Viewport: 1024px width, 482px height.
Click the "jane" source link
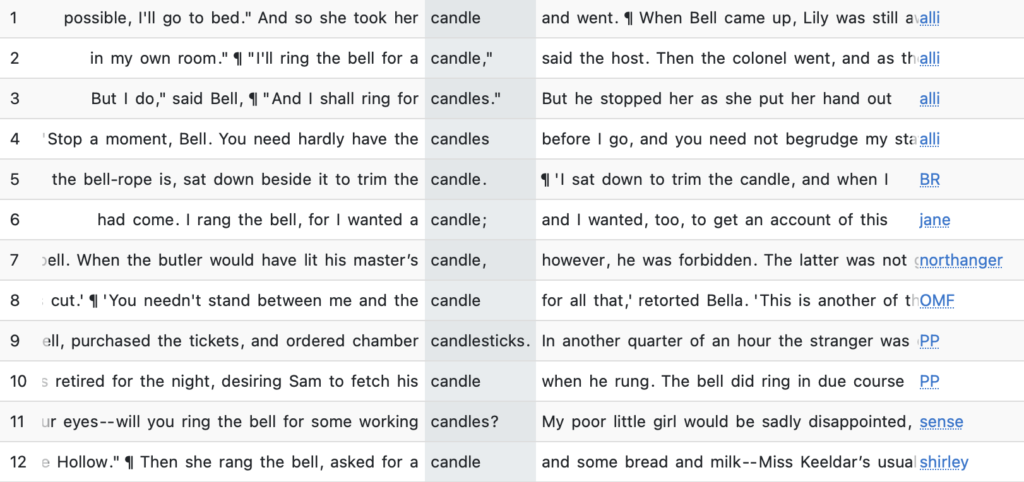[934, 220]
